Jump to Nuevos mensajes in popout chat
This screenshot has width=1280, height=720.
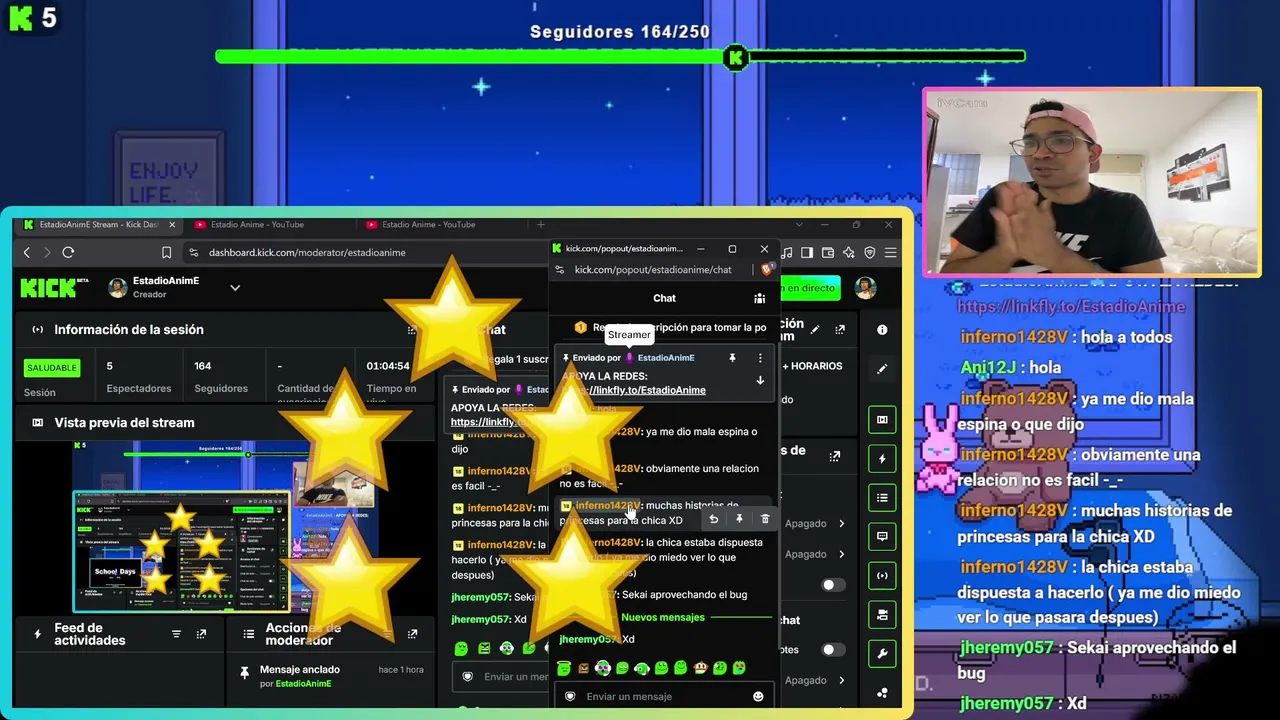click(663, 618)
